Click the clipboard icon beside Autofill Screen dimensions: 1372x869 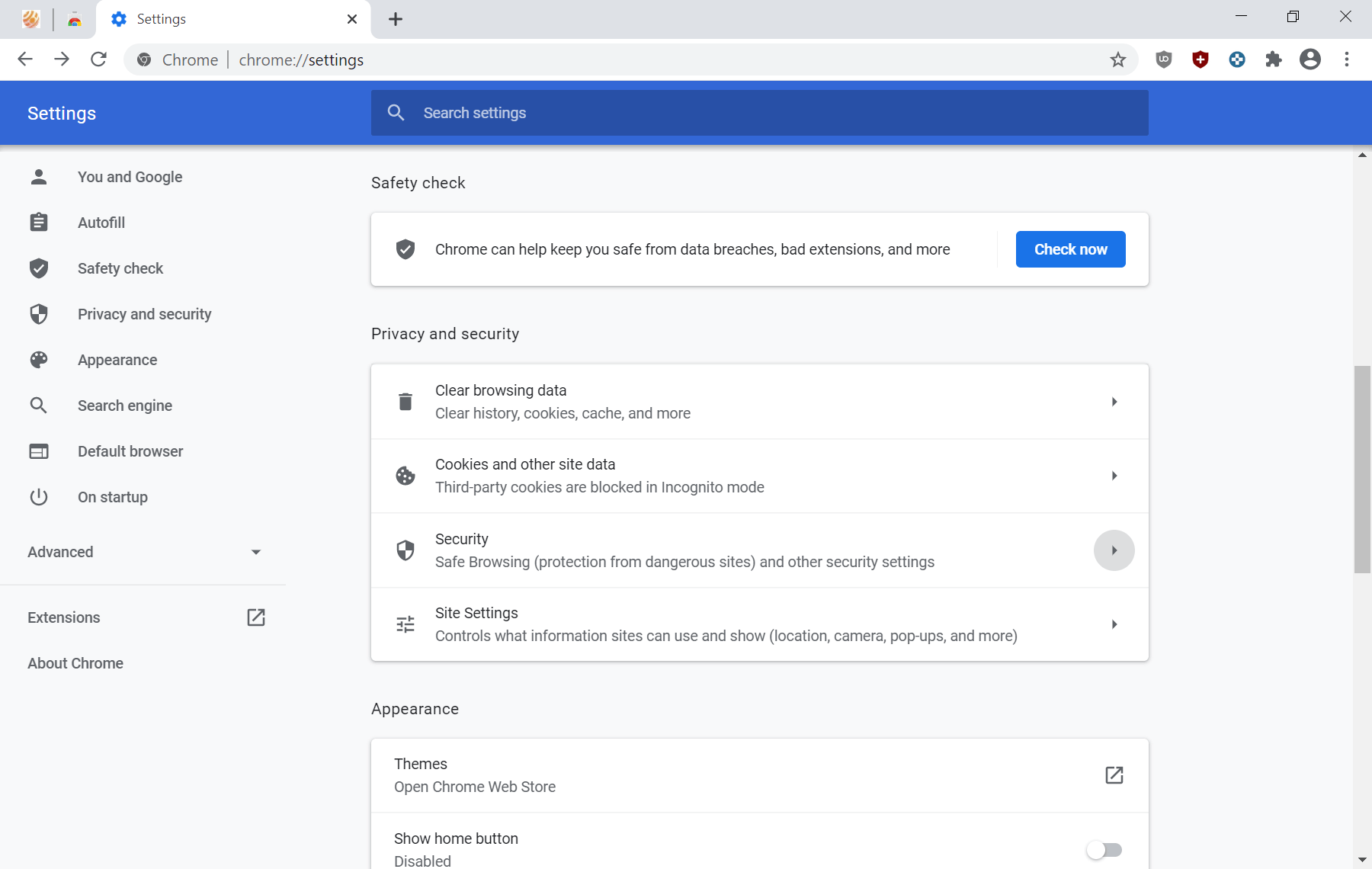coord(39,223)
